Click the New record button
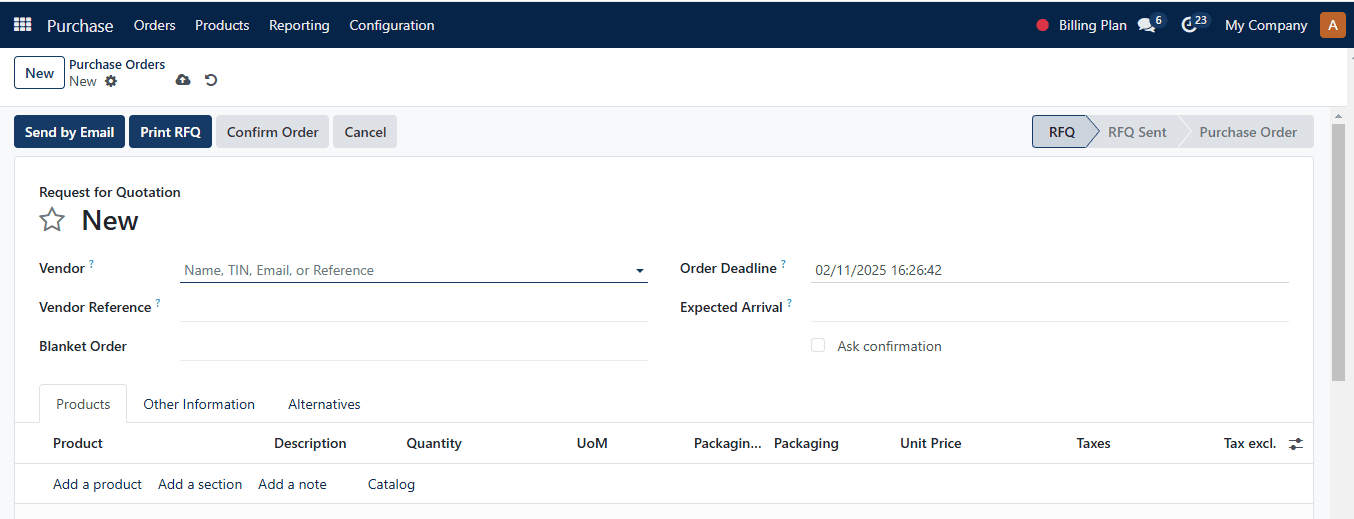This screenshot has width=1354, height=519. pyautogui.click(x=39, y=73)
